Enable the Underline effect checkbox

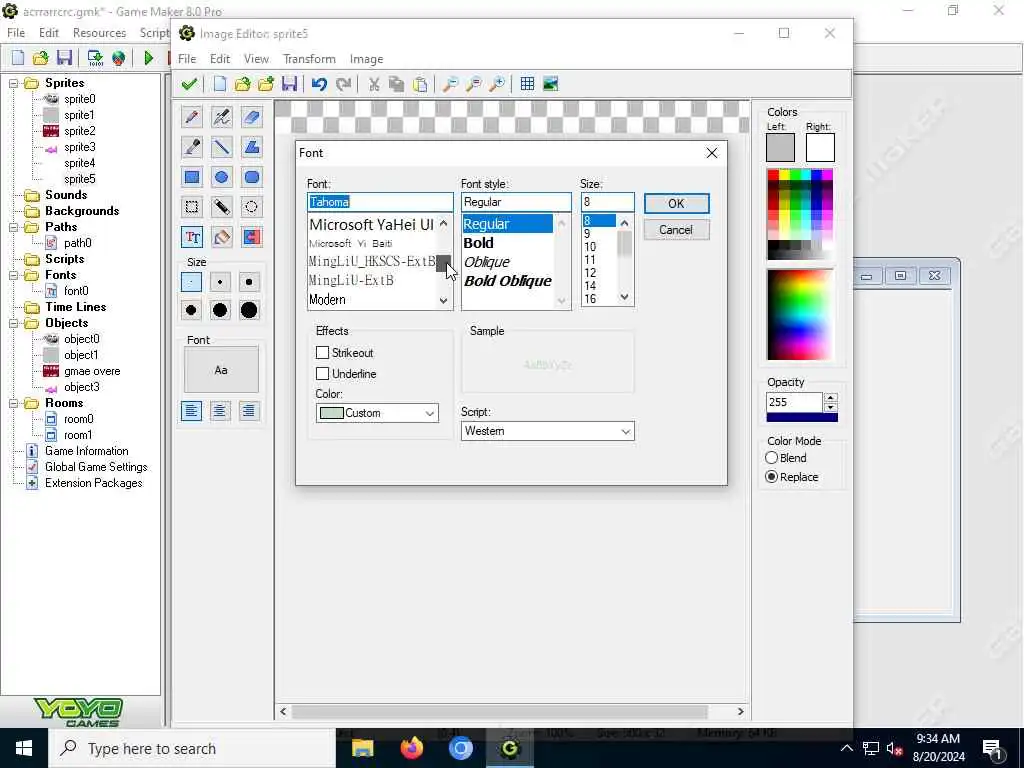[x=322, y=374]
